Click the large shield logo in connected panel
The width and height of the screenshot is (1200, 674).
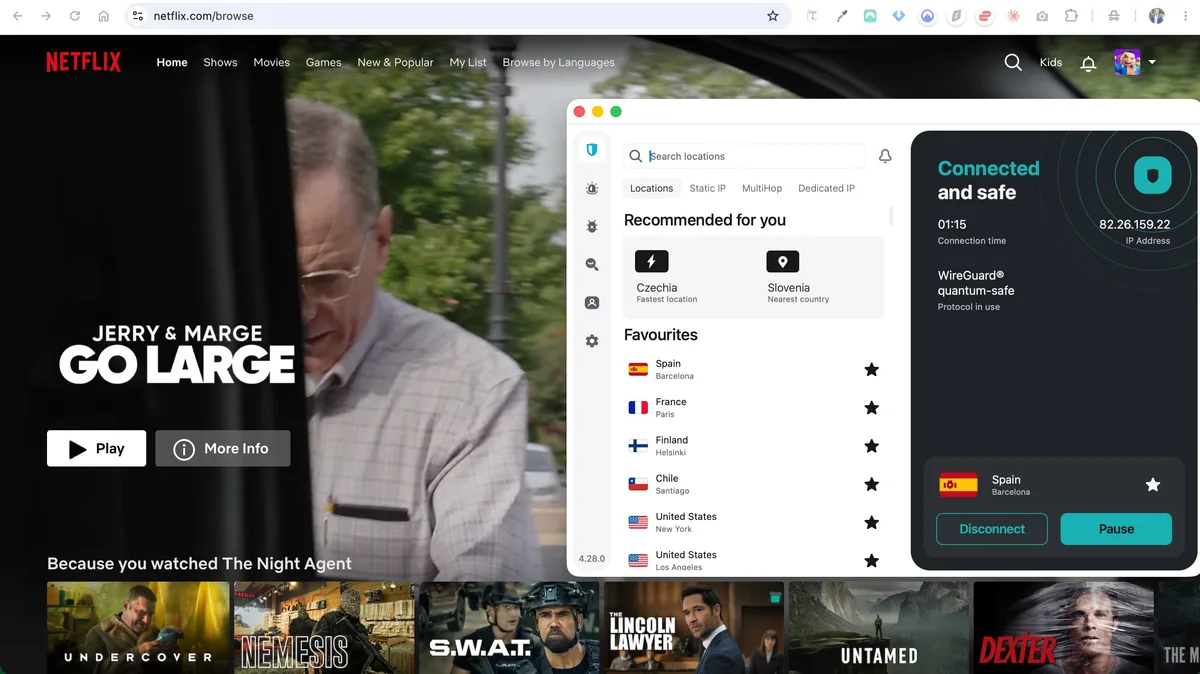pyautogui.click(x=1153, y=176)
